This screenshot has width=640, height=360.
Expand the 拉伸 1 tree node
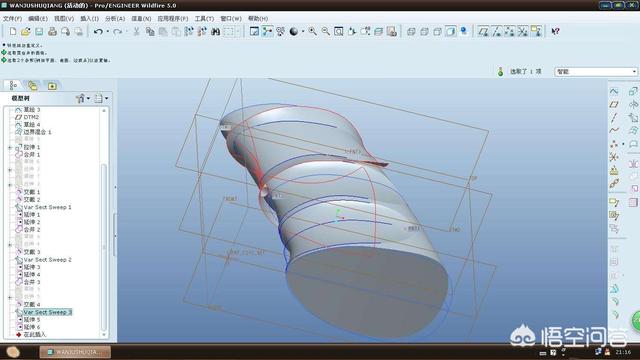pyautogui.click(x=10, y=147)
